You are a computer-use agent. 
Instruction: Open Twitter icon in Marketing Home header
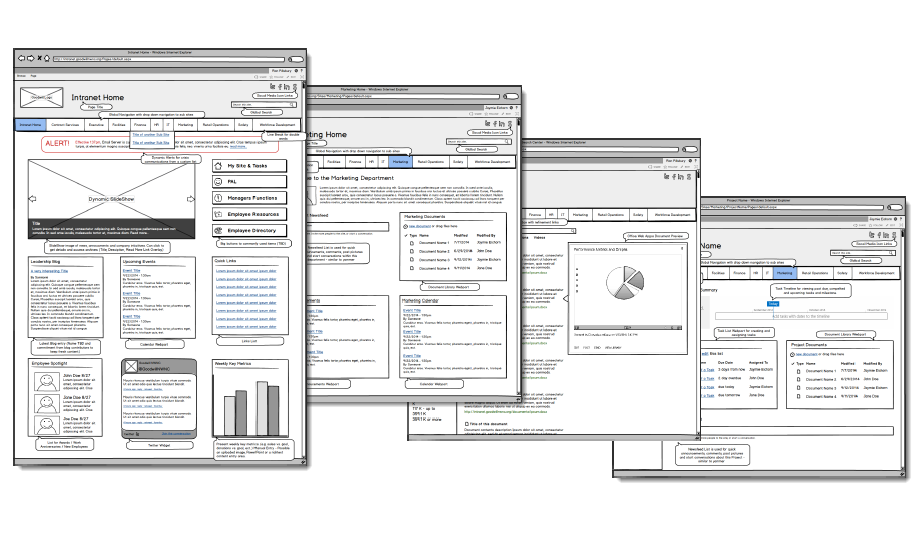(488, 124)
